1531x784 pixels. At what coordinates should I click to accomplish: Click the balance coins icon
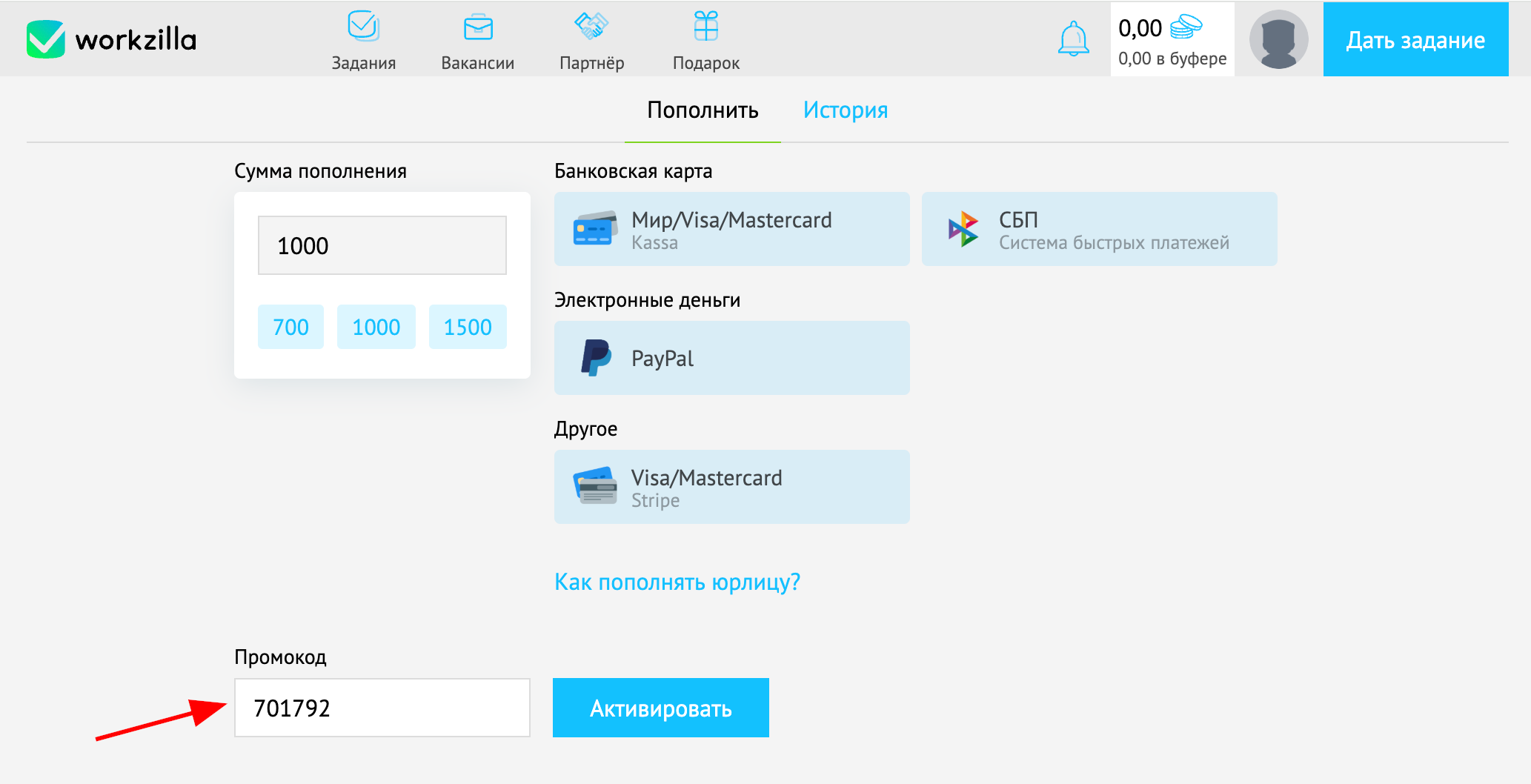[1186, 27]
